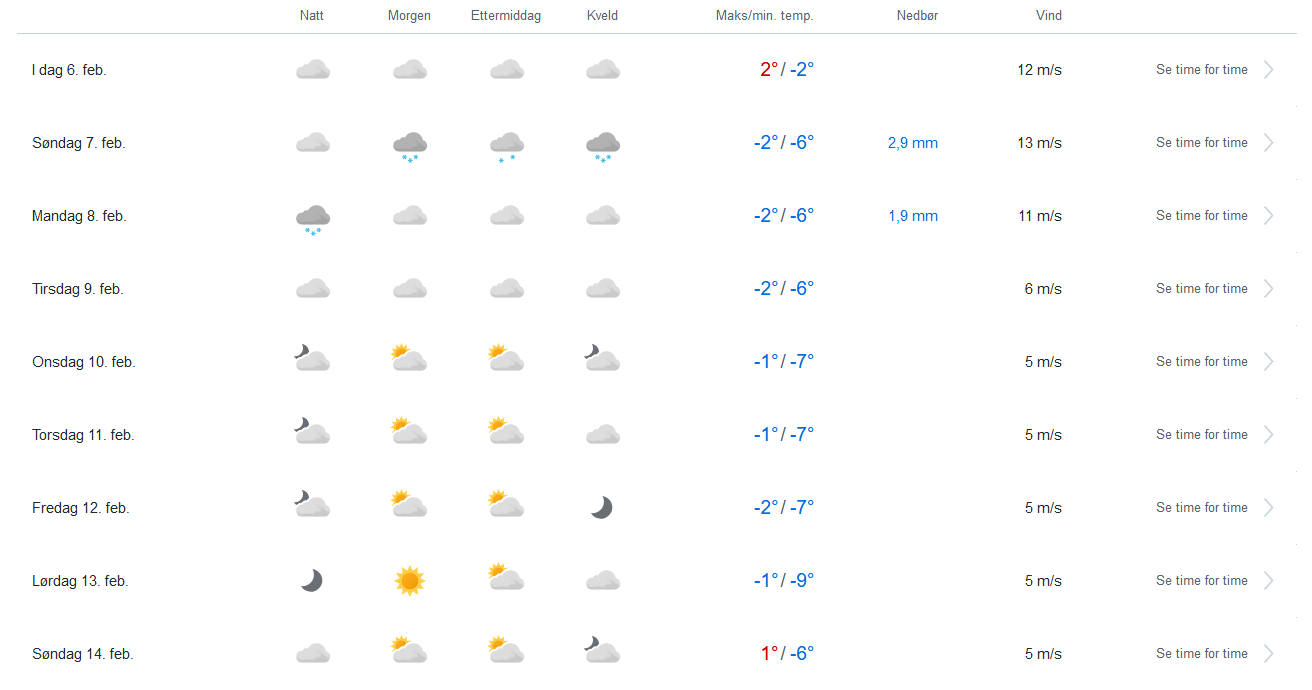Click the clear moon icon for Fredag evening

click(x=601, y=508)
